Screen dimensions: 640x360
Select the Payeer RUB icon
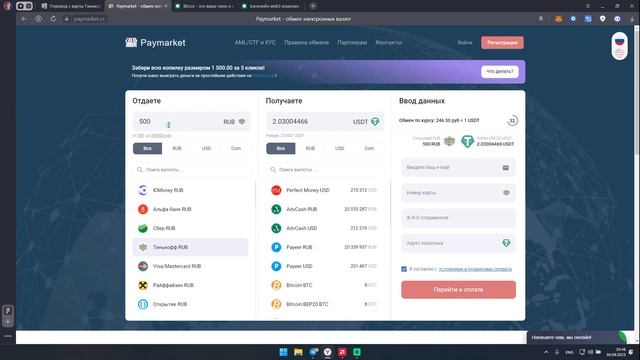pyautogui.click(x=276, y=247)
